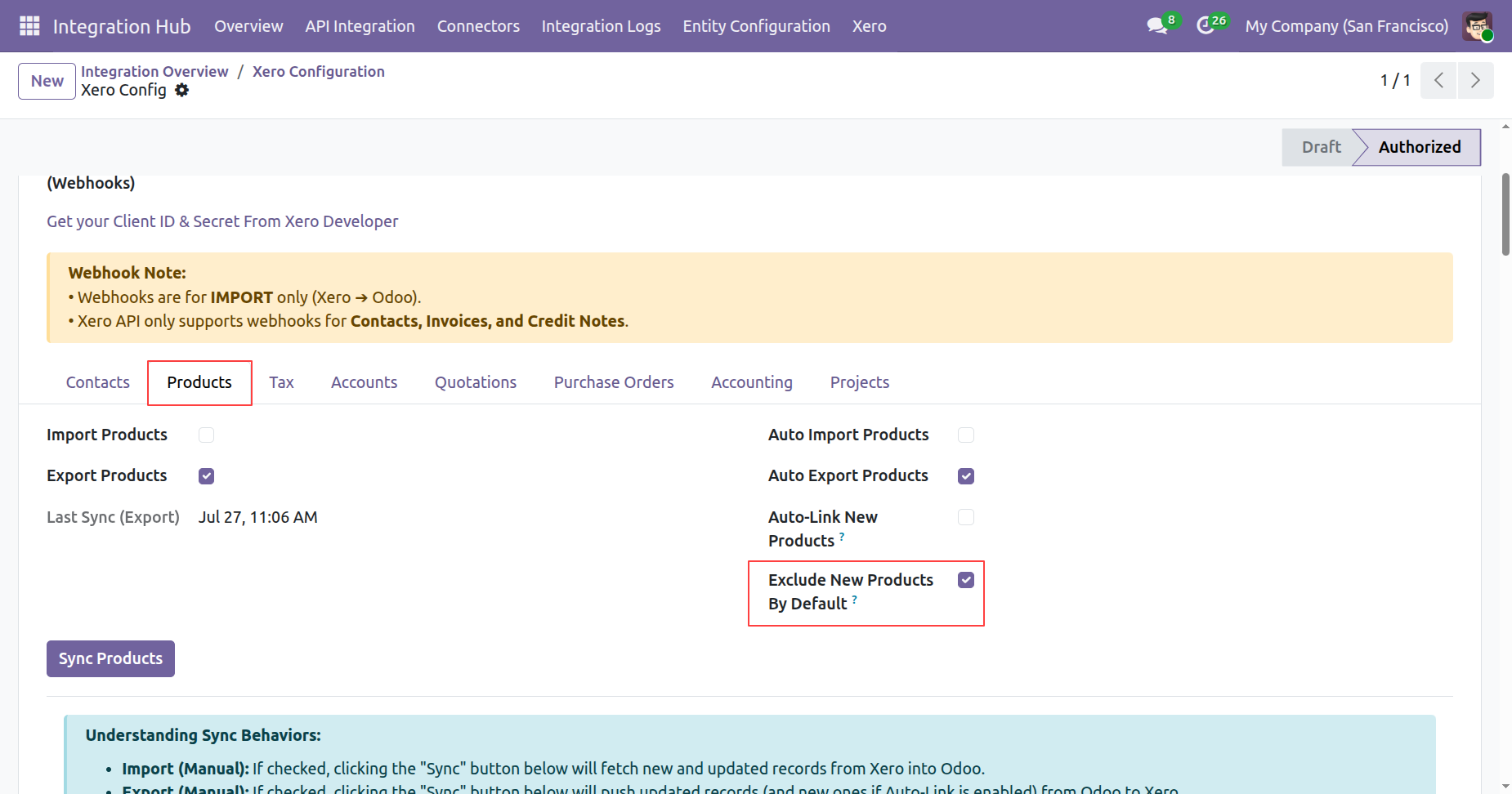Click the Webhook Note heading

(x=127, y=273)
